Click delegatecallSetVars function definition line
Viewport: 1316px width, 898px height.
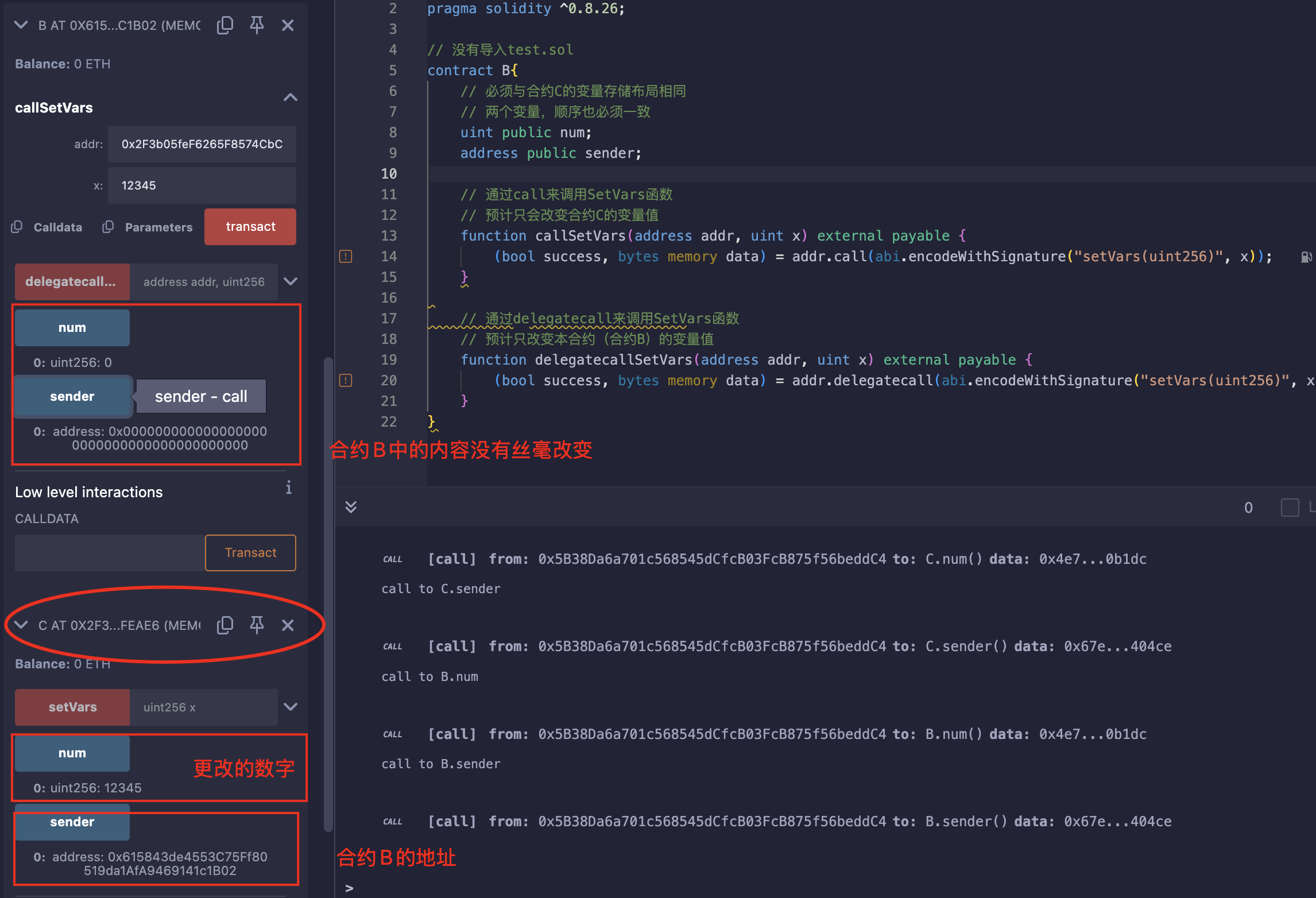tap(746, 360)
